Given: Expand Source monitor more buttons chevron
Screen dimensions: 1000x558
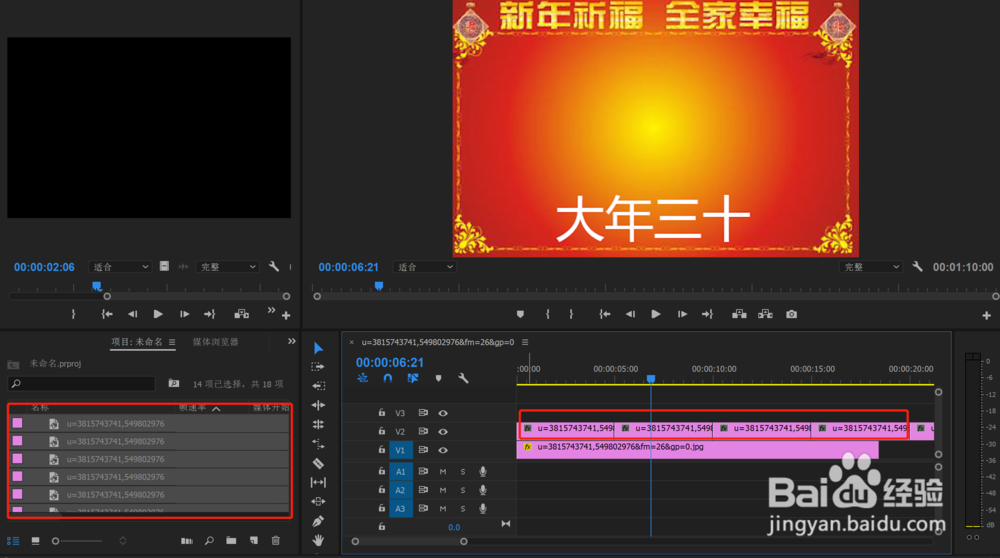Looking at the screenshot, I should pos(271,310).
